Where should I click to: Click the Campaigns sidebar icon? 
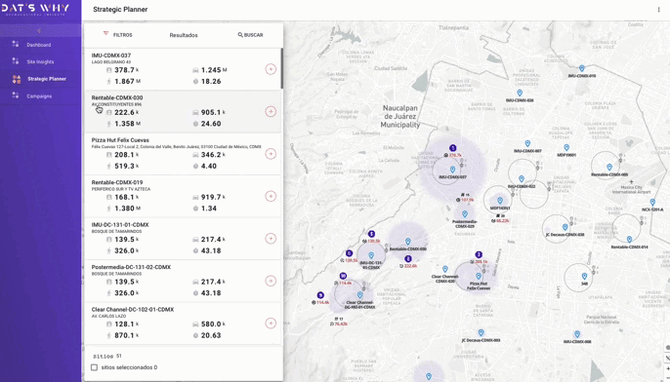[x=16, y=96]
